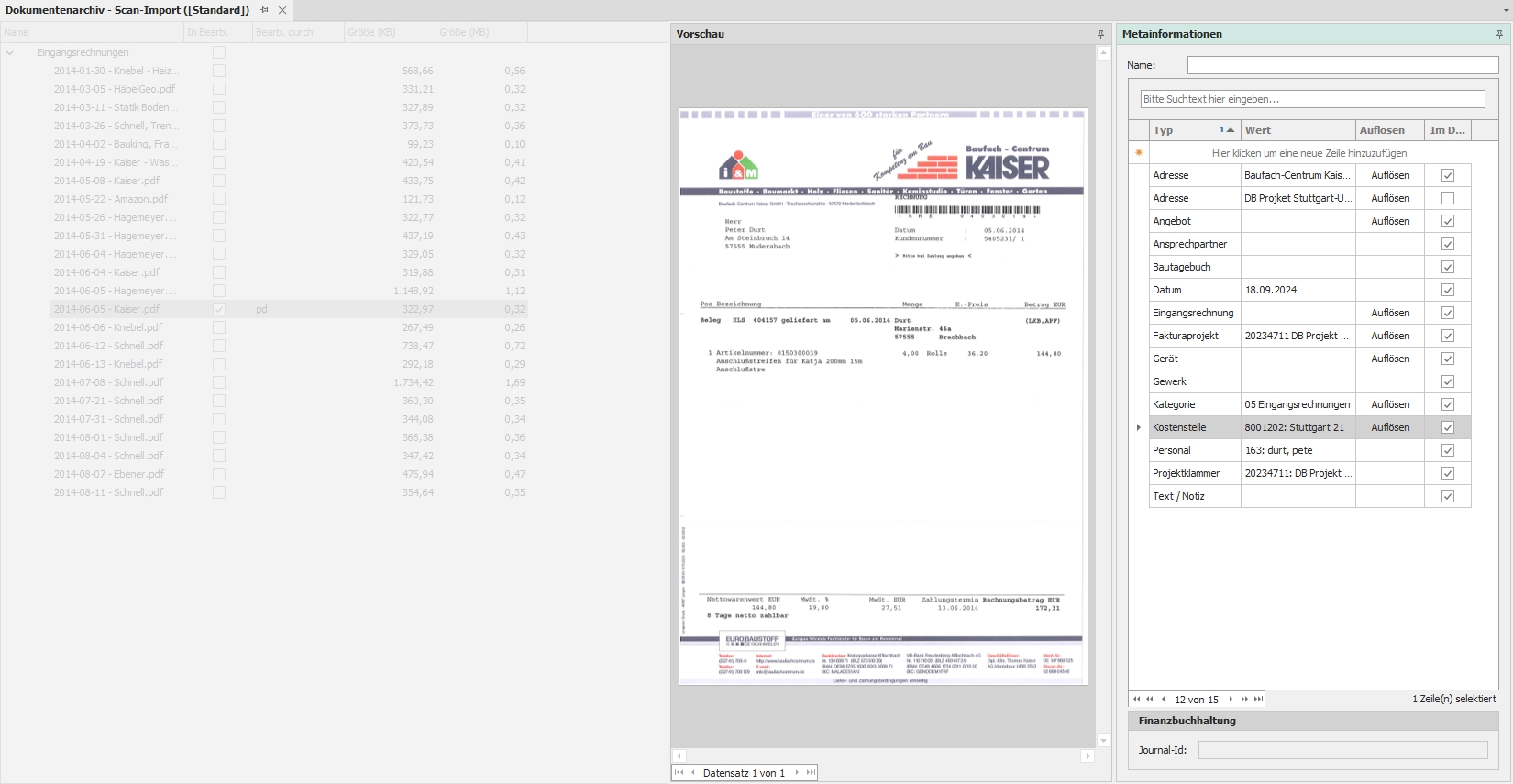Toggle Im D... checkbox for Datum row
The height and width of the screenshot is (784, 1513).
1448,290
